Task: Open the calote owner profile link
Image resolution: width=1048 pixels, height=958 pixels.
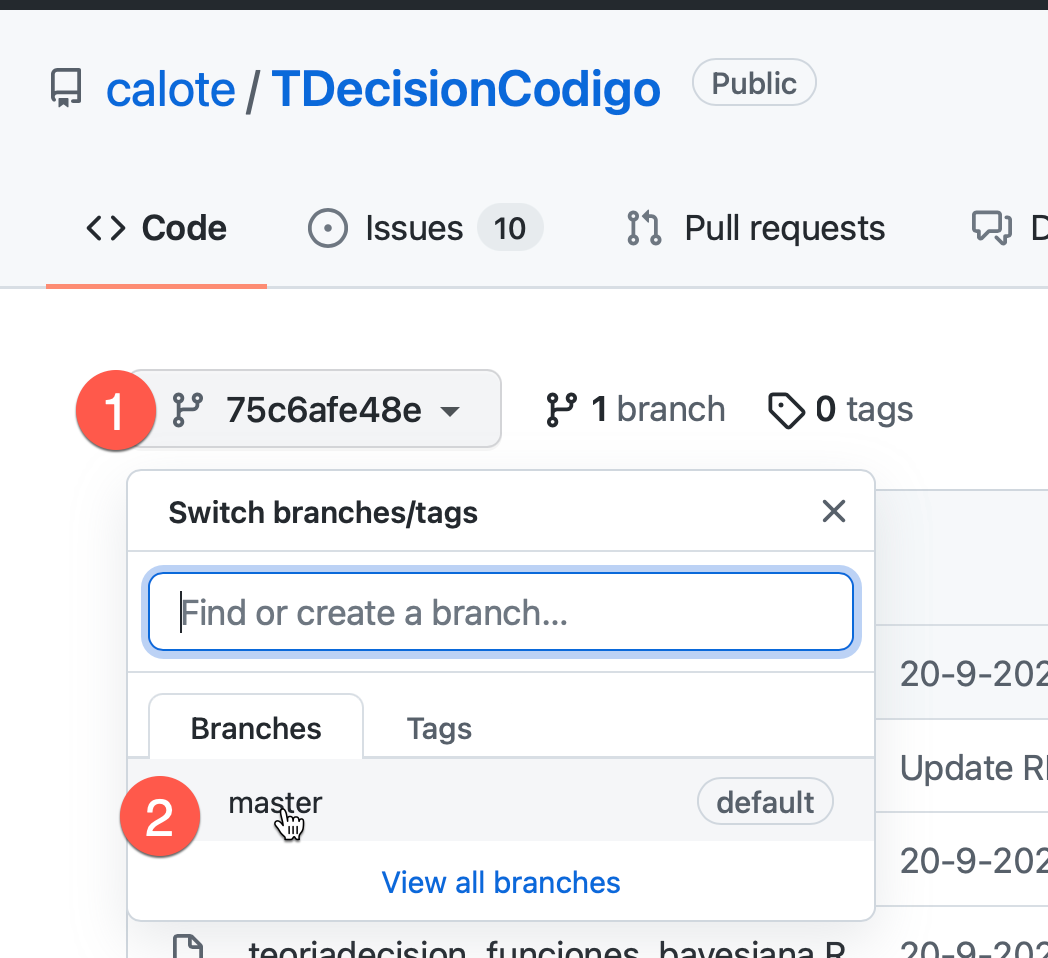Action: point(171,89)
